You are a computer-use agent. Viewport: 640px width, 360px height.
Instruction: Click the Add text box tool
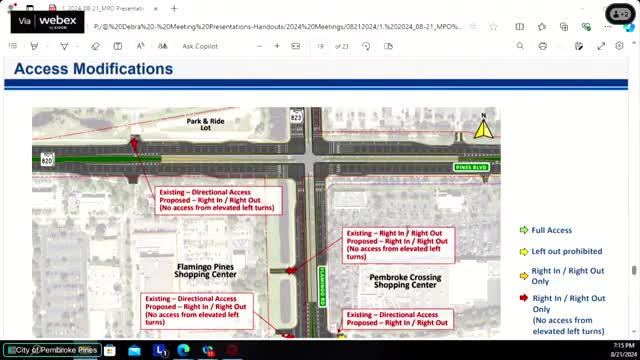tap(118, 46)
